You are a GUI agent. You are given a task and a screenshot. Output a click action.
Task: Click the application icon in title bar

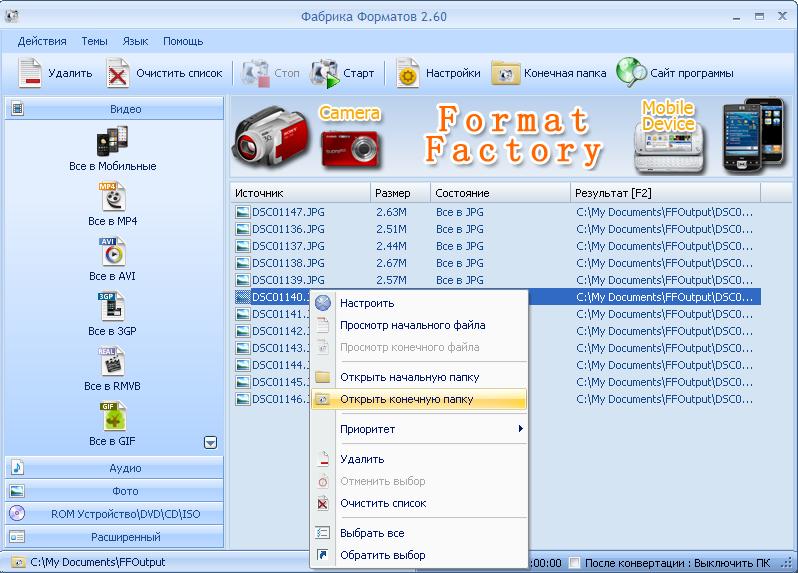click(x=12, y=16)
